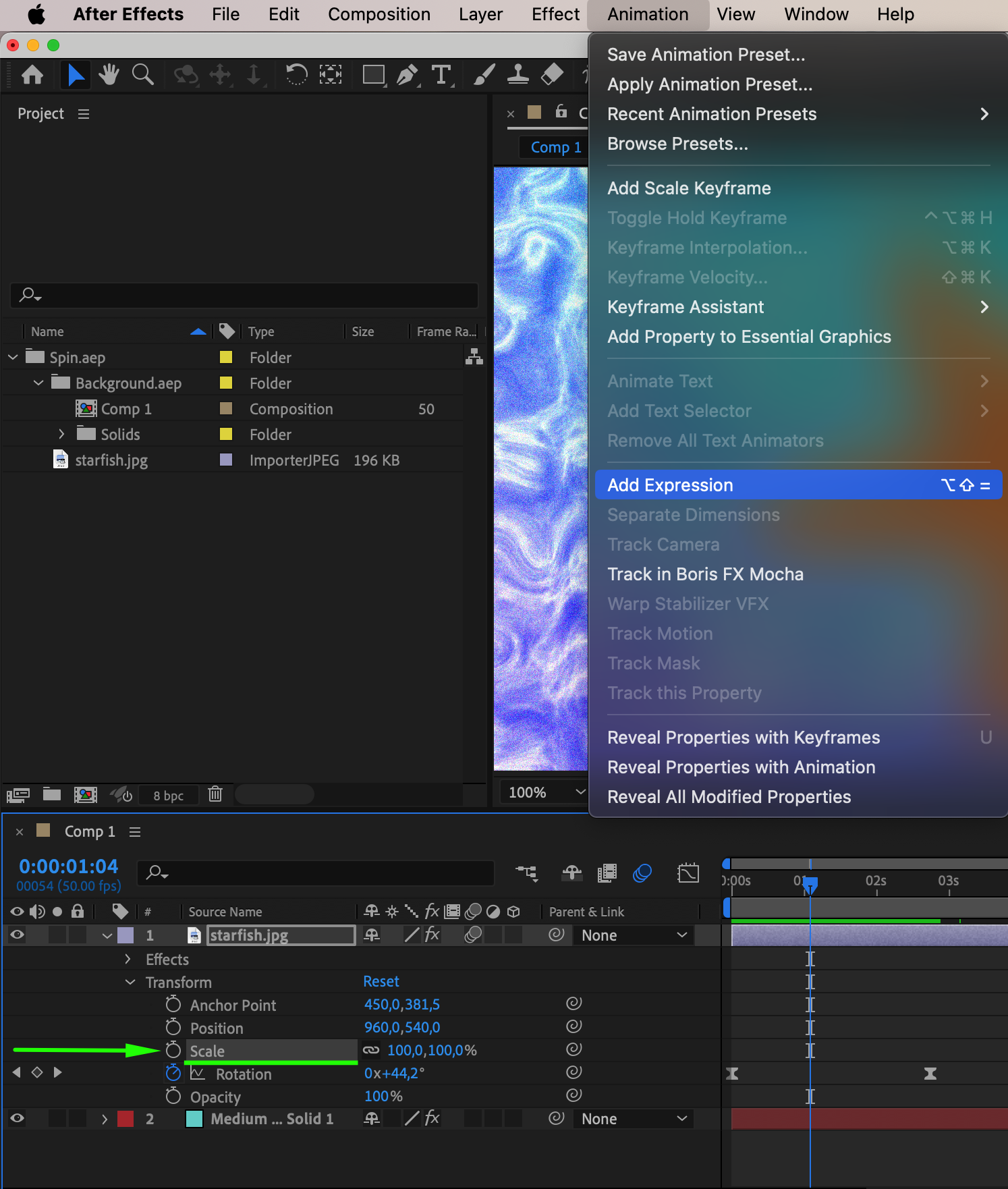Click the yellow label swatch for Spin.aep
This screenshot has width=1008, height=1189.
coord(226,357)
